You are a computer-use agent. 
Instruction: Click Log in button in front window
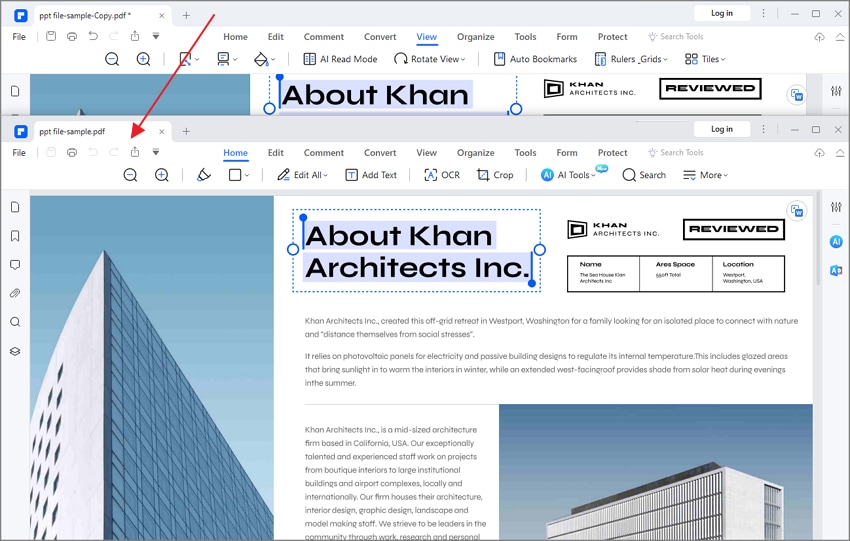coord(722,129)
